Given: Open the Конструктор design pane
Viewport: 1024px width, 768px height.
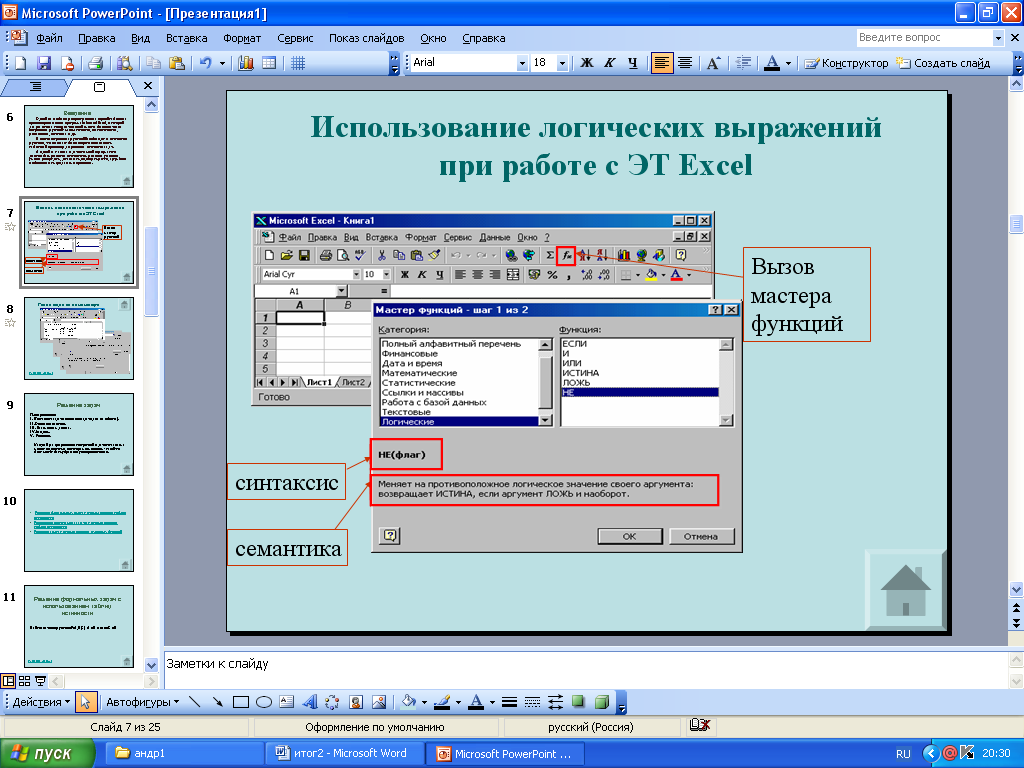Looking at the screenshot, I should coord(846,63).
